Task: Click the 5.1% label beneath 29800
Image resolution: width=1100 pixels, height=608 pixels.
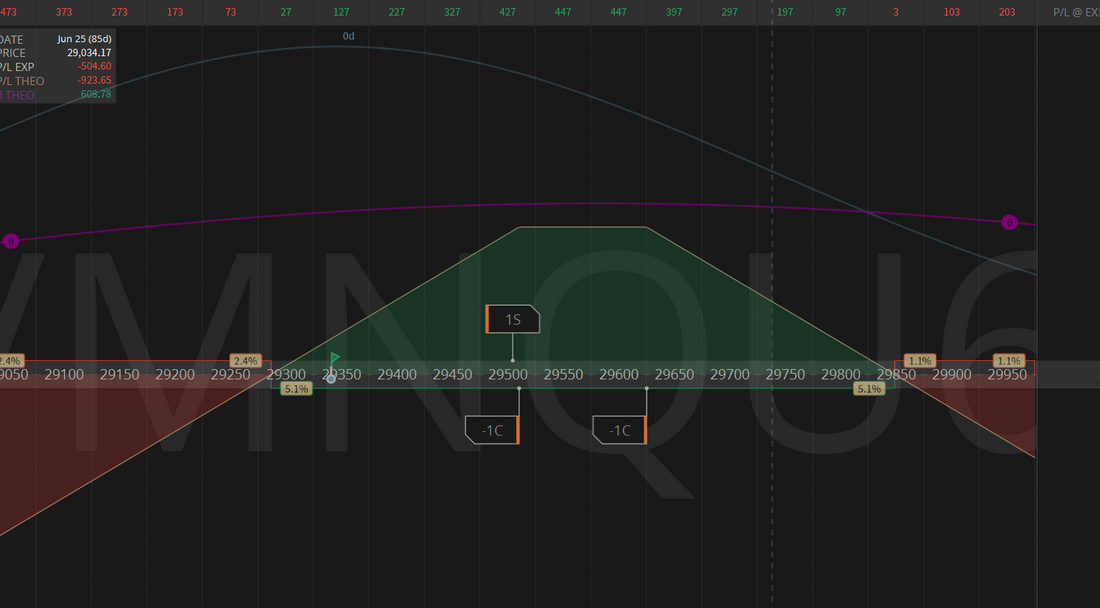Action: click(869, 389)
